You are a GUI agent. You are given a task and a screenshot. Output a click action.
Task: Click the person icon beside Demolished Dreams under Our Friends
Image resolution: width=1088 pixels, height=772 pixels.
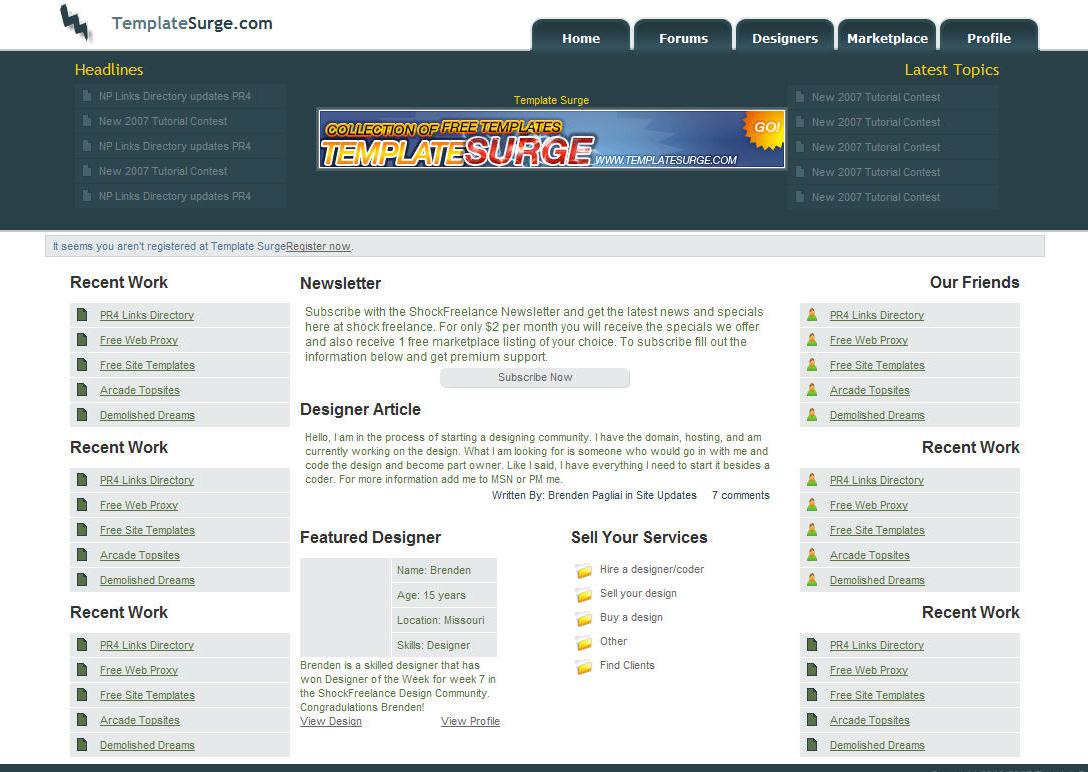(x=812, y=415)
